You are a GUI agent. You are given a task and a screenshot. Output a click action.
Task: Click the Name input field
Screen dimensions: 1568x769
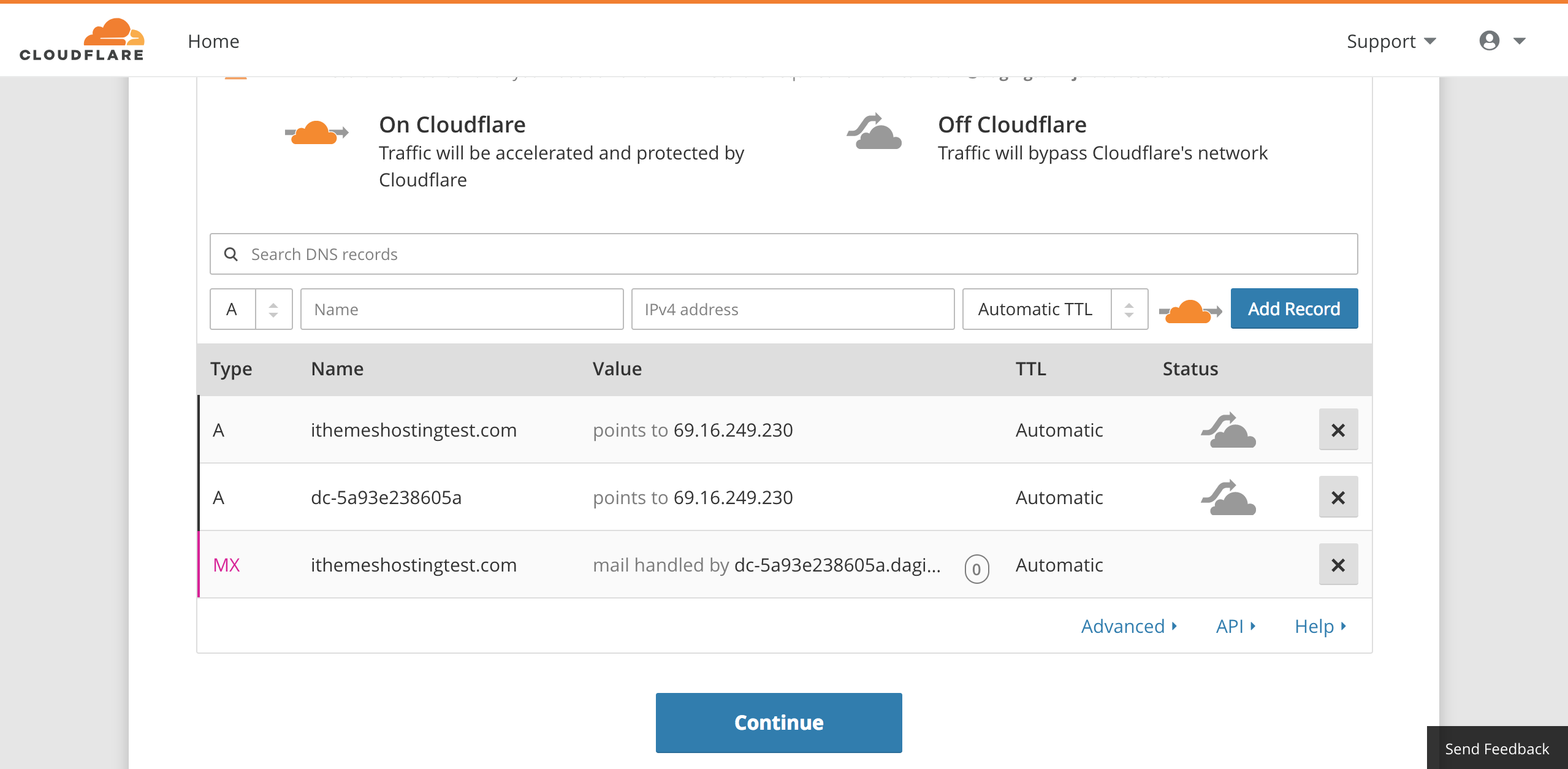[x=462, y=309]
